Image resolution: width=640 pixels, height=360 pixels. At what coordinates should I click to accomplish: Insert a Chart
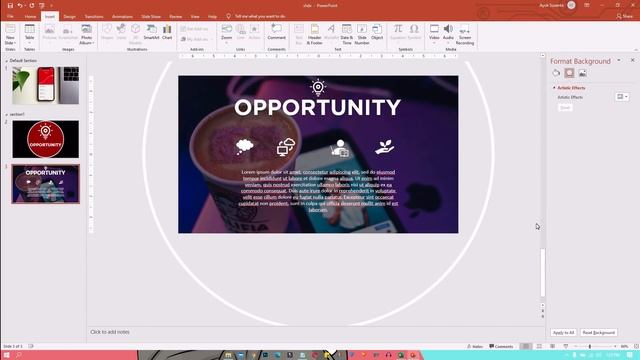click(x=167, y=32)
